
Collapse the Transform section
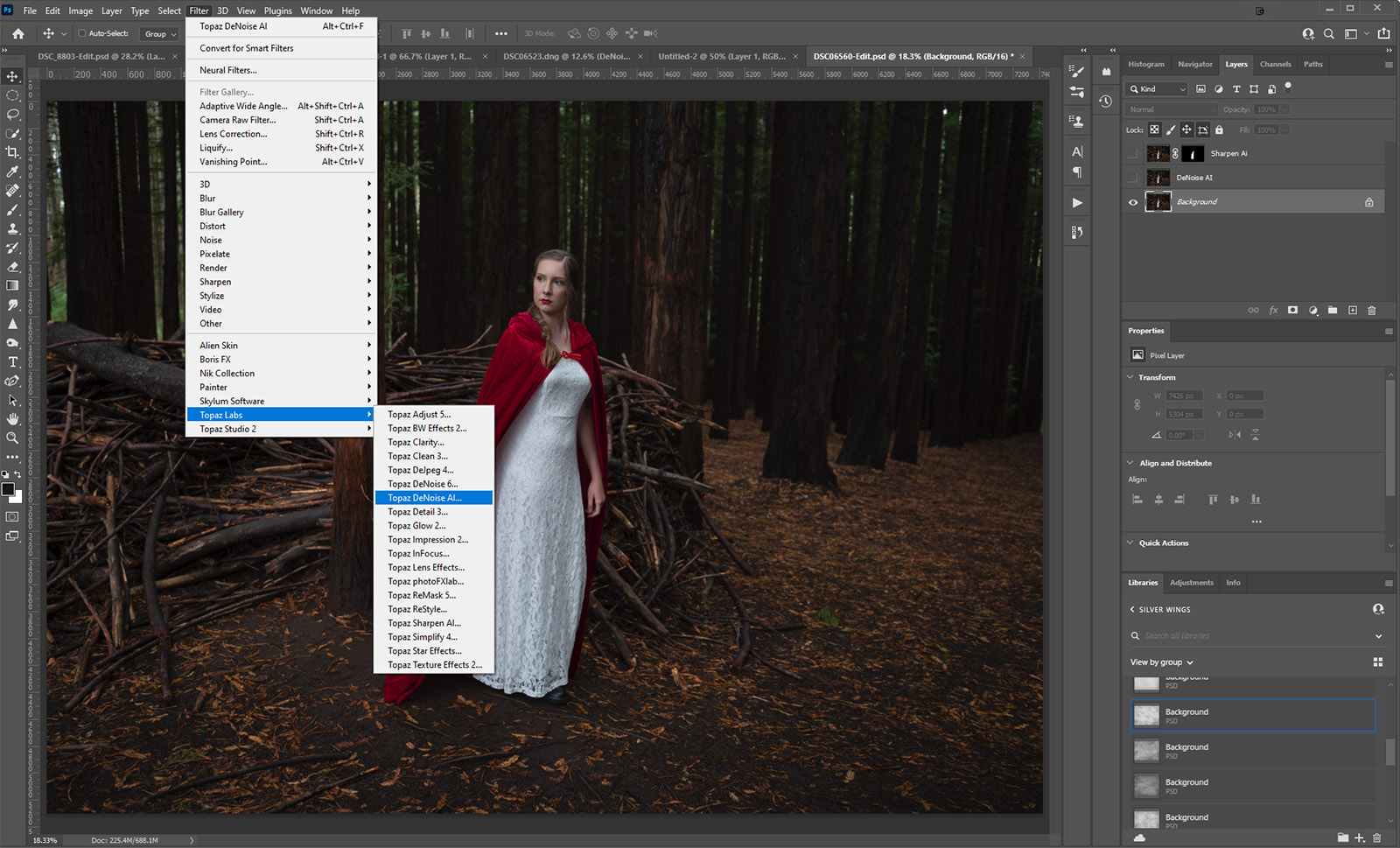click(1130, 377)
